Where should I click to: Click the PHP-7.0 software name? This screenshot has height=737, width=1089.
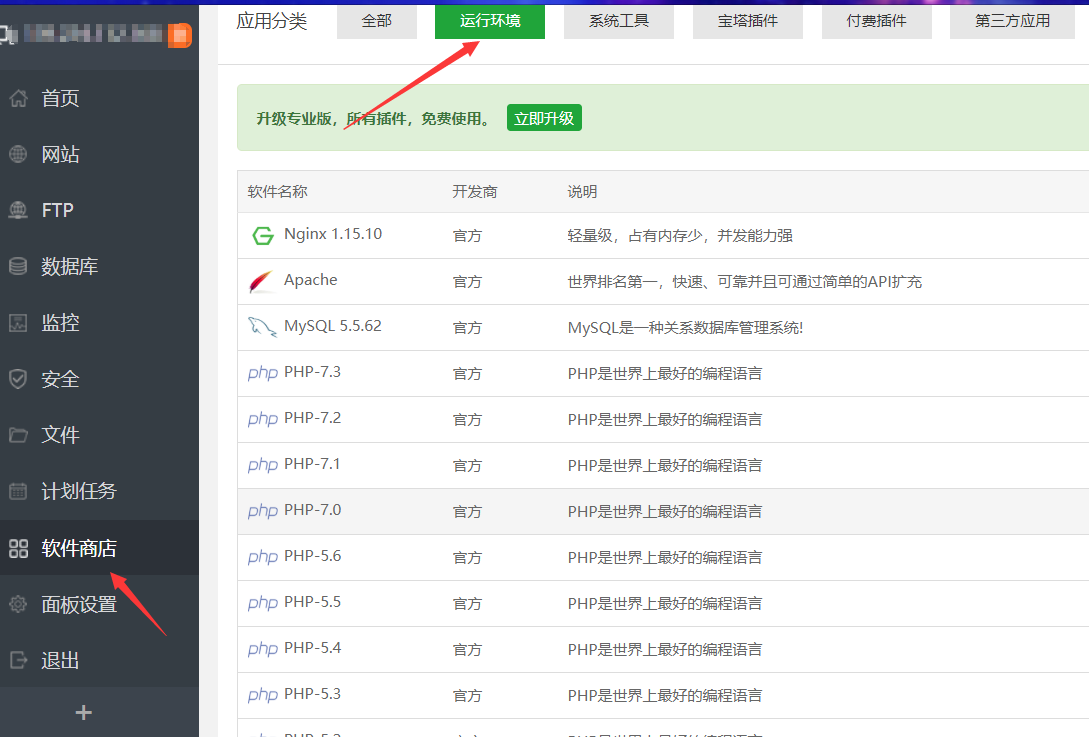(x=313, y=509)
